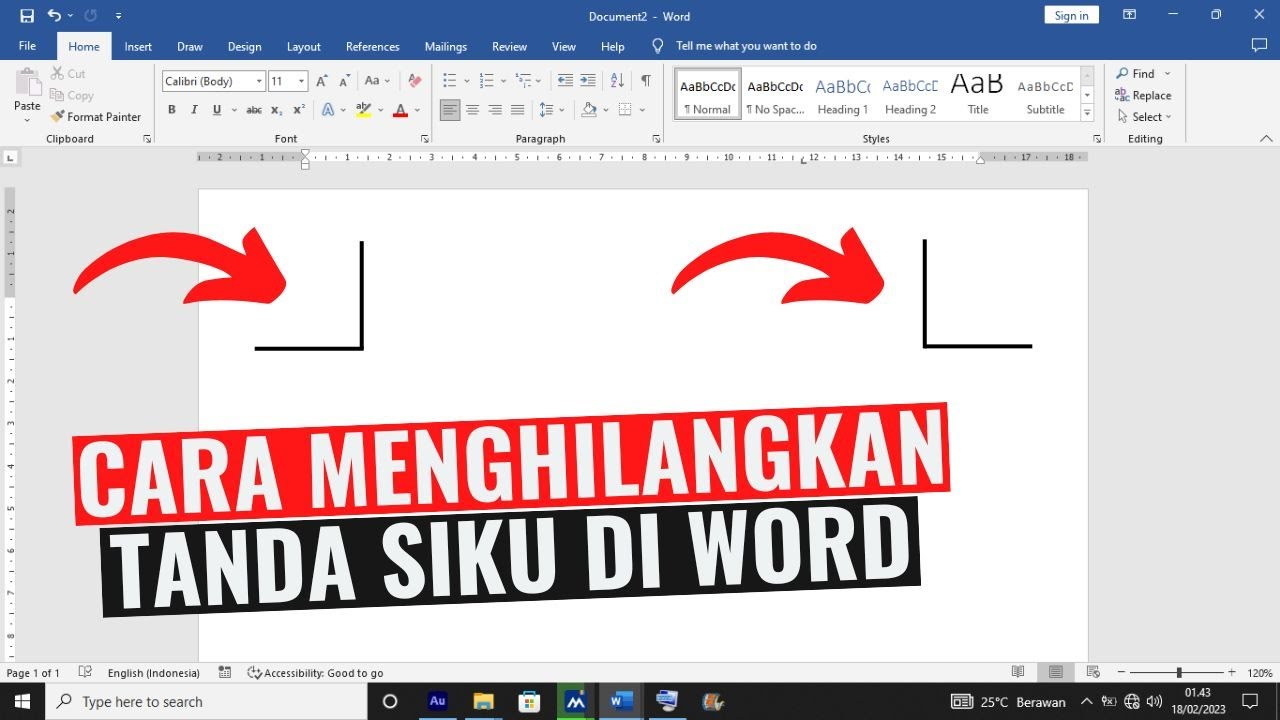
Task: Expand the Styles gallery More arrow
Action: coord(1088,114)
